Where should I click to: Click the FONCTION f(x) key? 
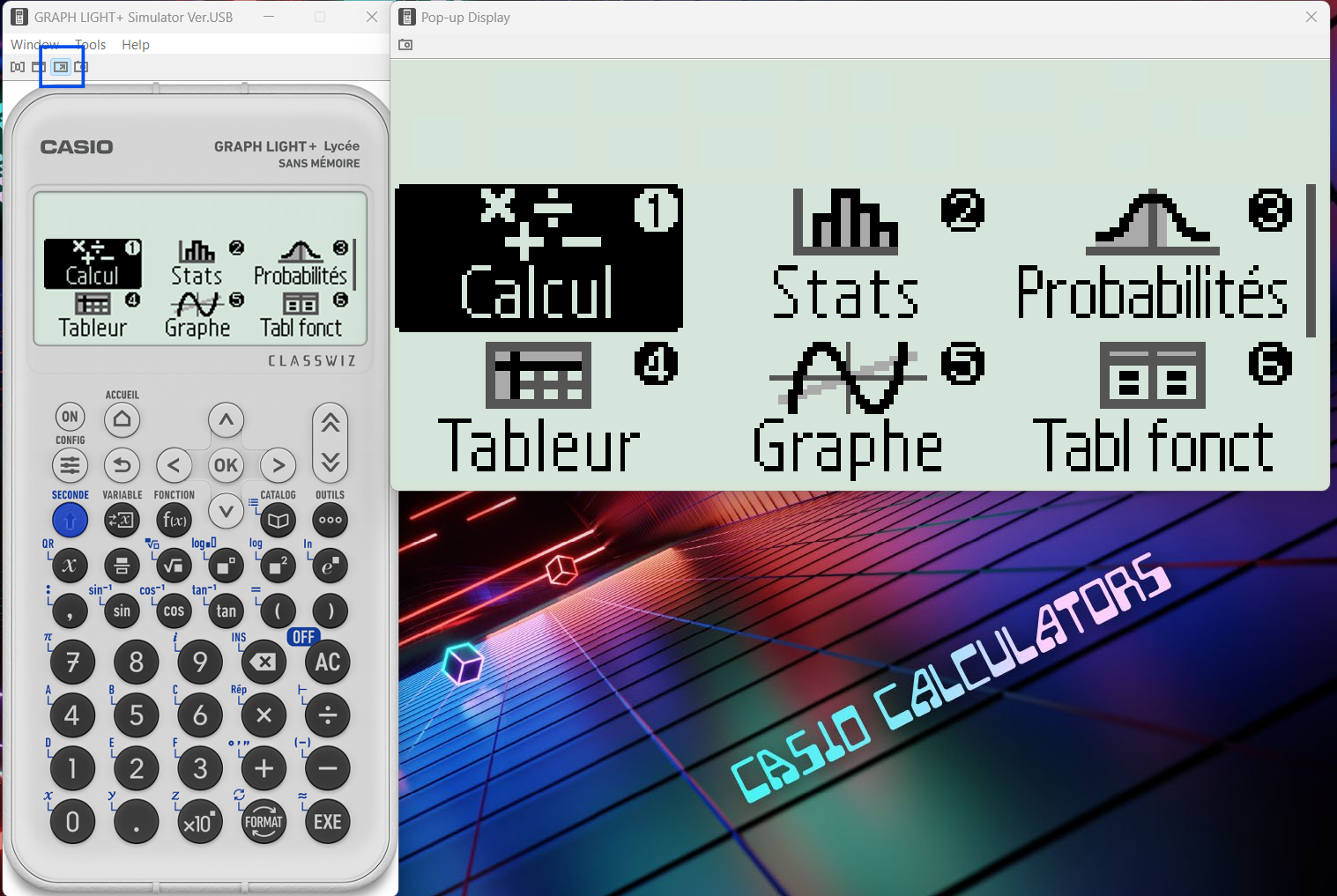174,520
